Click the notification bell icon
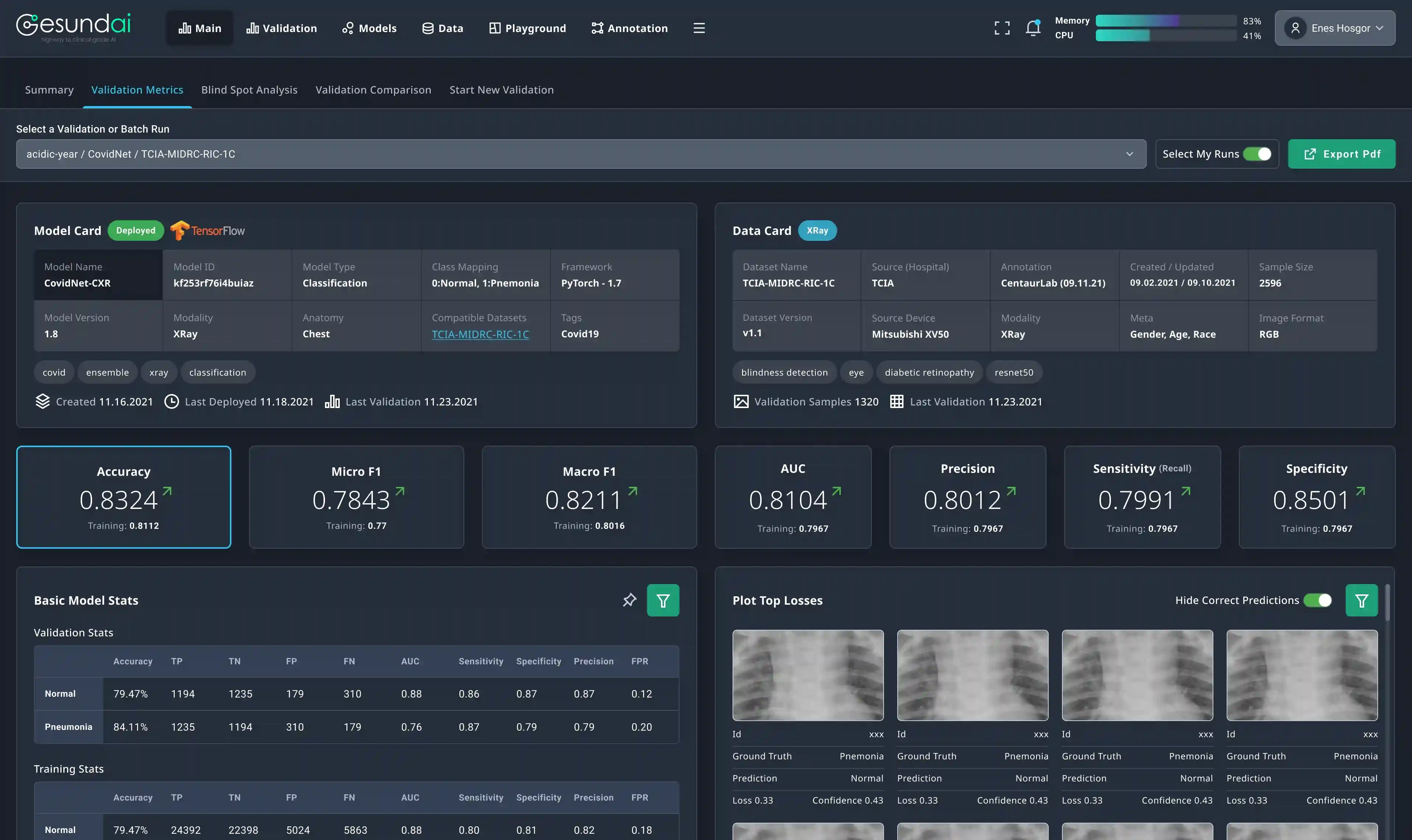1412x840 pixels. pyautogui.click(x=1032, y=28)
